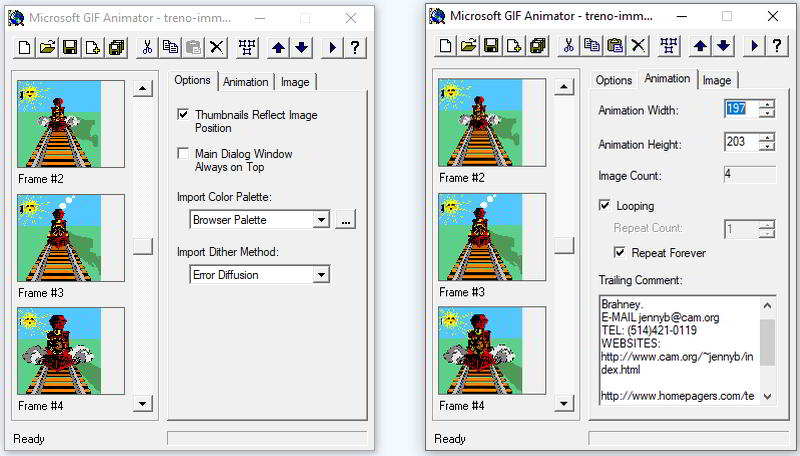Click New icon in right window toolbar

445,46
